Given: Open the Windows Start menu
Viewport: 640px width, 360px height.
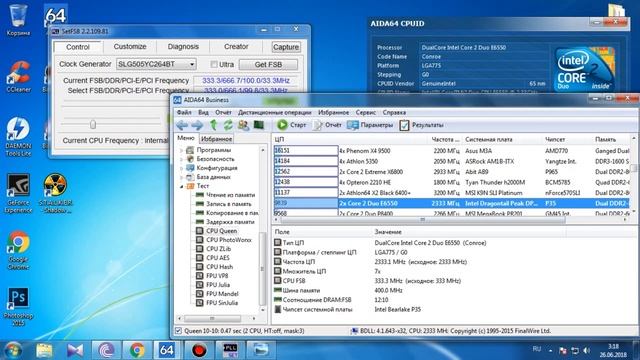Looking at the screenshot, I should (x=13, y=350).
